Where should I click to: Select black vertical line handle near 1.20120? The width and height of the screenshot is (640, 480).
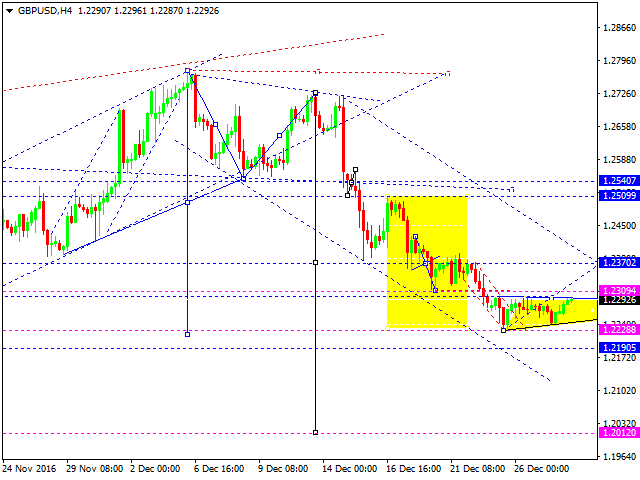coord(315,433)
